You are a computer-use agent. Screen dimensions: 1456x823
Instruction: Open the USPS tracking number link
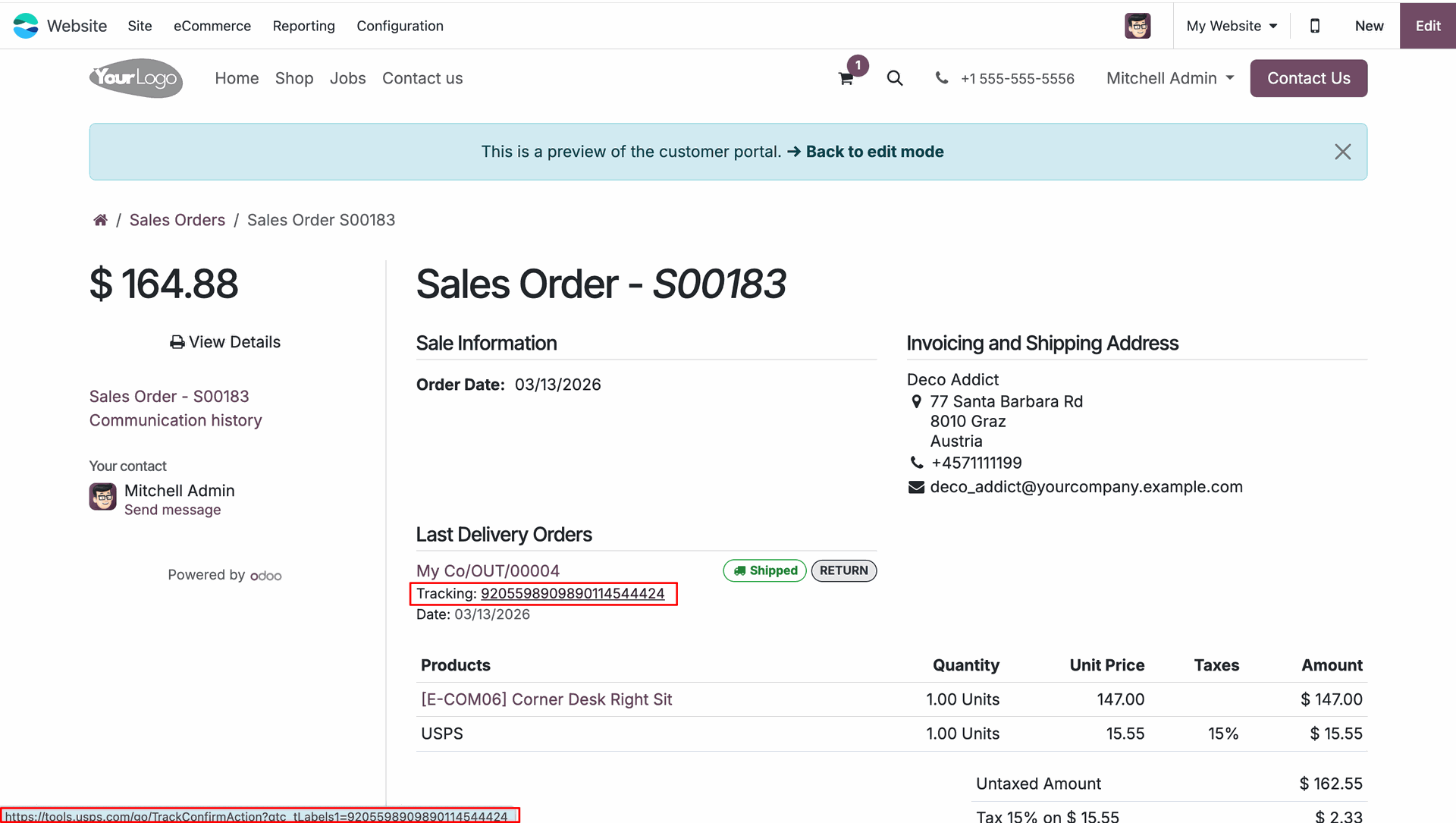[x=573, y=593]
